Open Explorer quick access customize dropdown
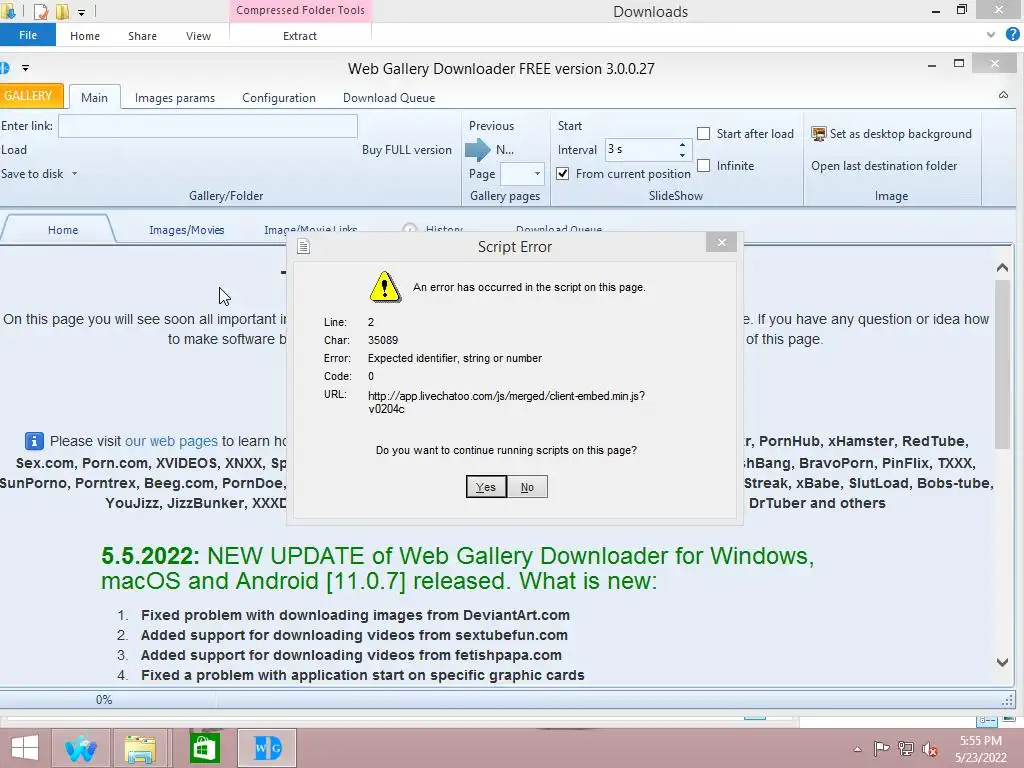 coord(81,12)
